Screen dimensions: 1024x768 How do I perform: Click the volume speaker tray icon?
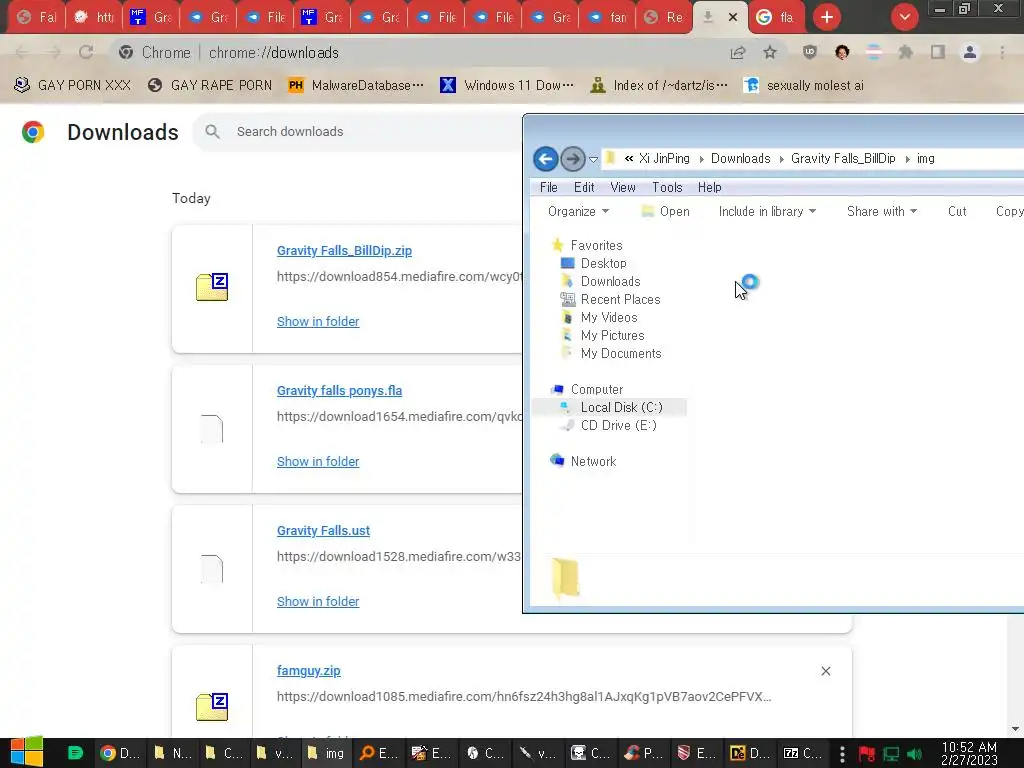tap(914, 754)
